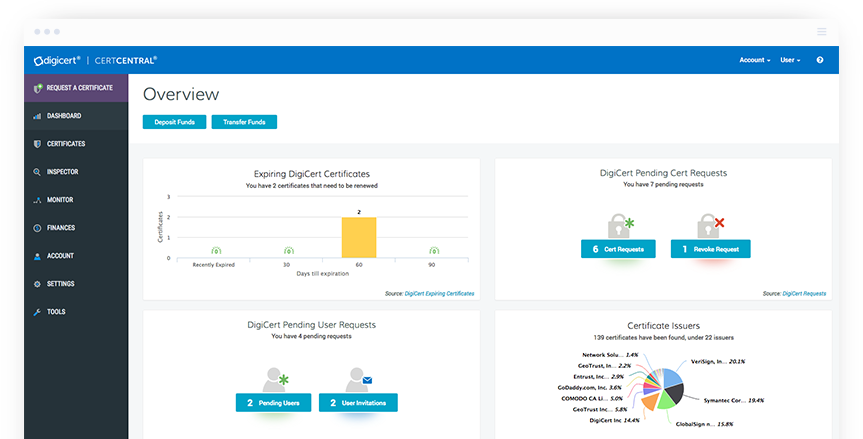Click the Overview page heading
863x439 pixels.
coord(181,94)
